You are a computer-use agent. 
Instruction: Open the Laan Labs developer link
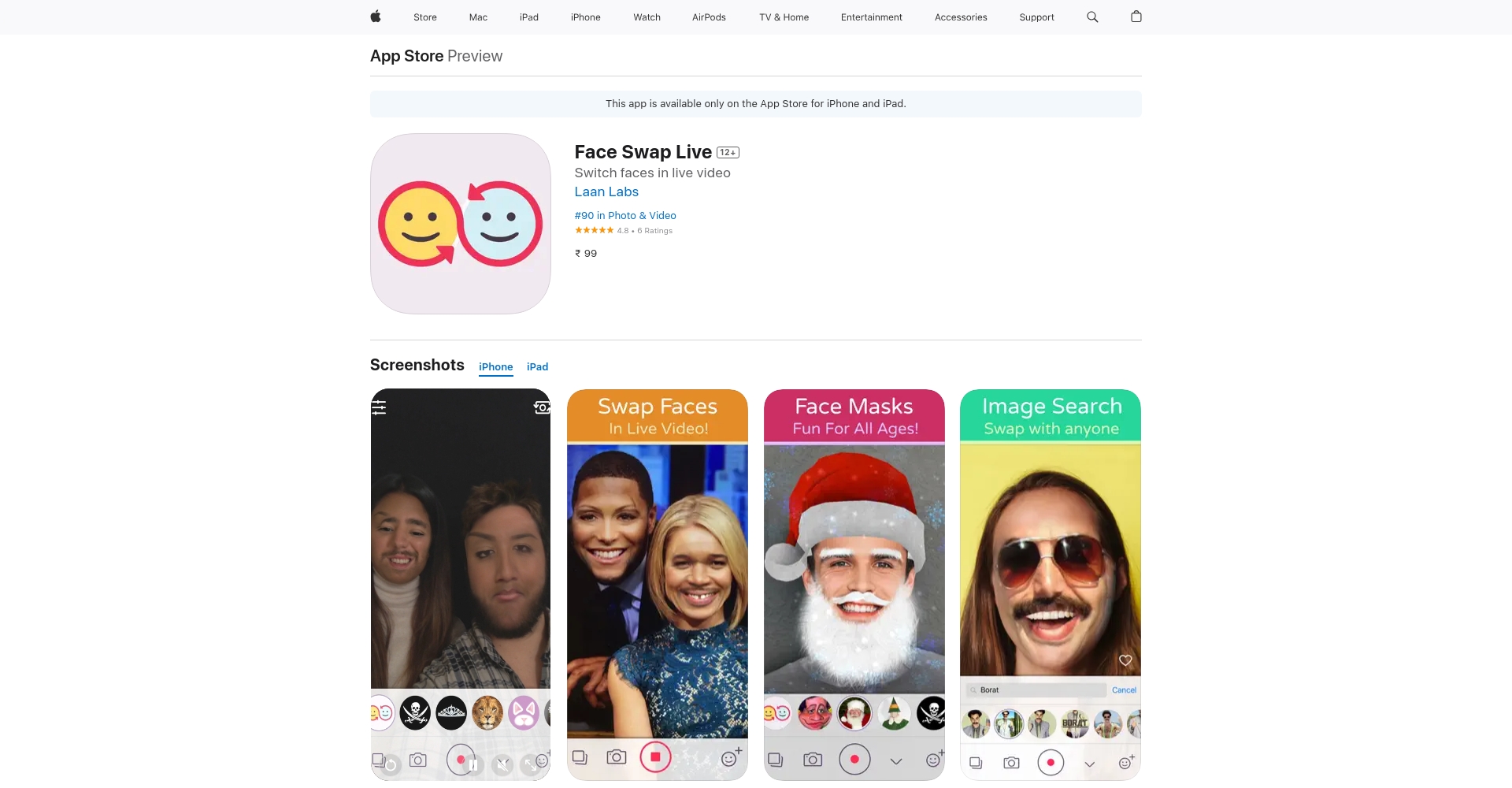(x=606, y=191)
